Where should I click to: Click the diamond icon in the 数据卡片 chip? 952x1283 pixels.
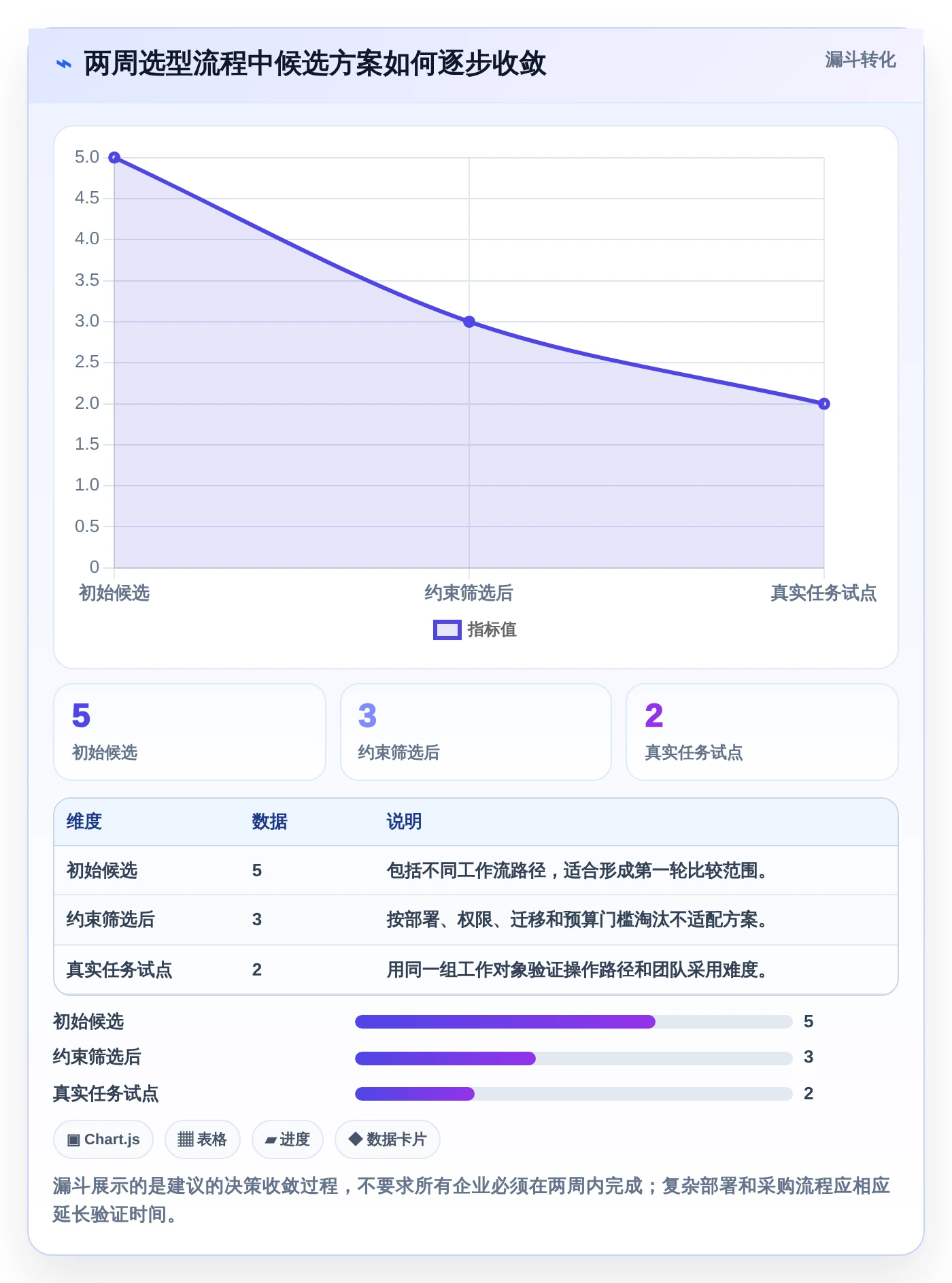[355, 1139]
